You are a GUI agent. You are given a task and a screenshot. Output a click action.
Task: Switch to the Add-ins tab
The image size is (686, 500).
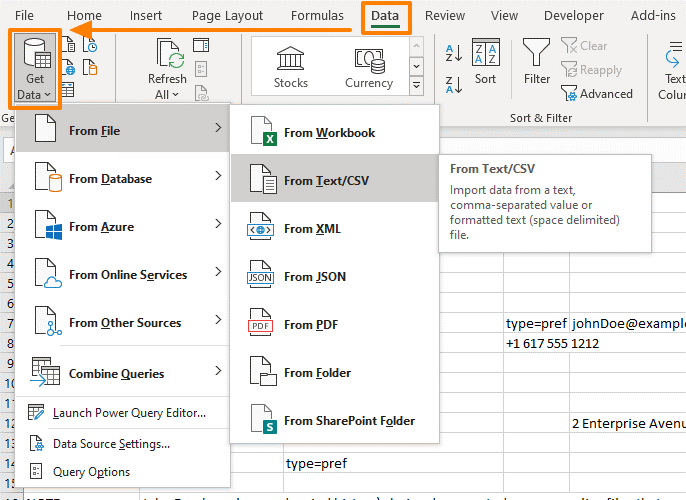pos(653,16)
